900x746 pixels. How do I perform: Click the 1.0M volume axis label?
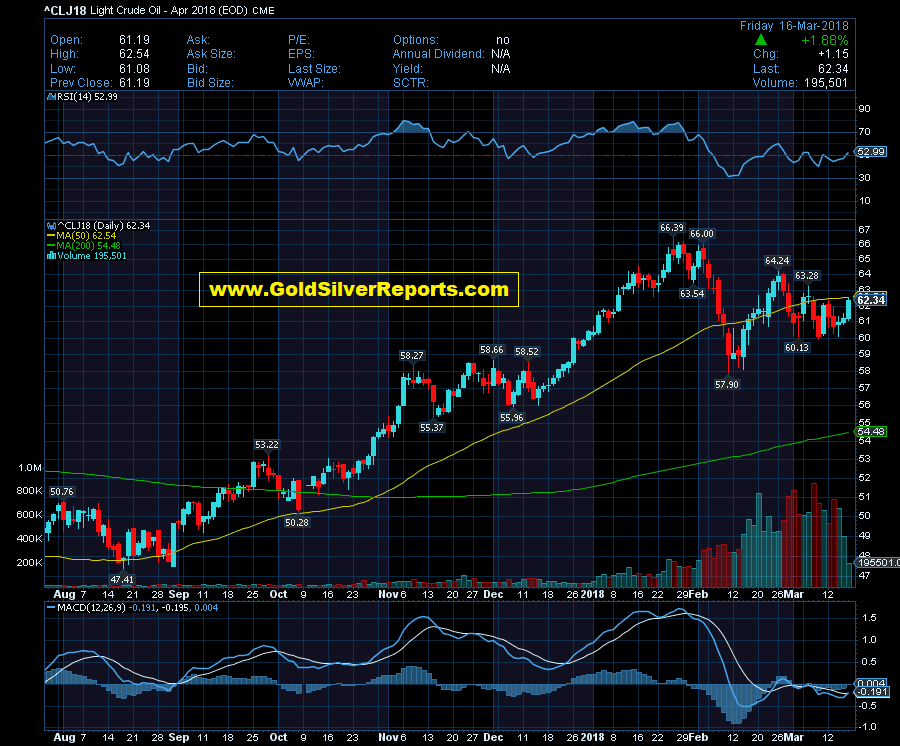point(30,468)
